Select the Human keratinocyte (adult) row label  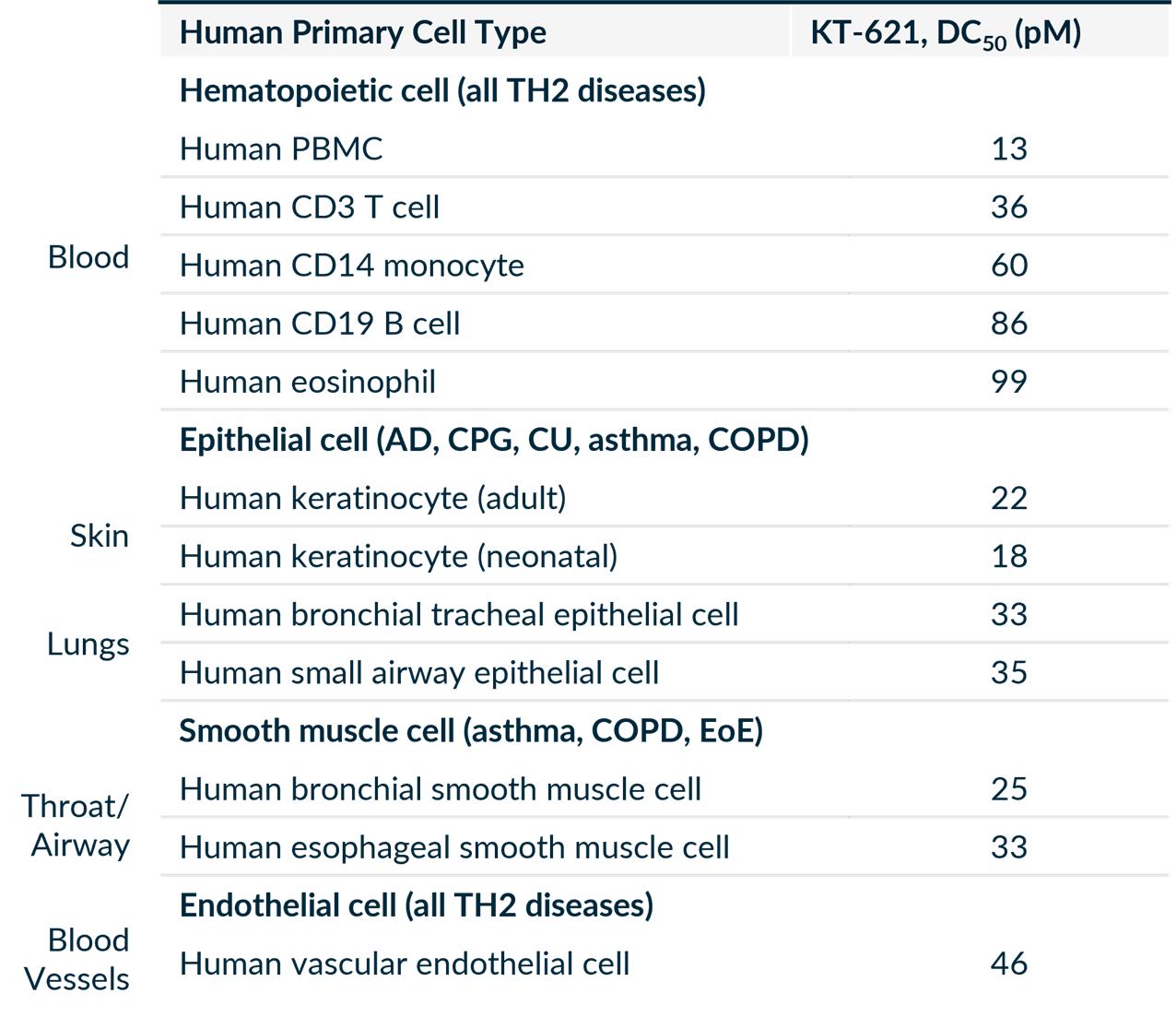373,498
